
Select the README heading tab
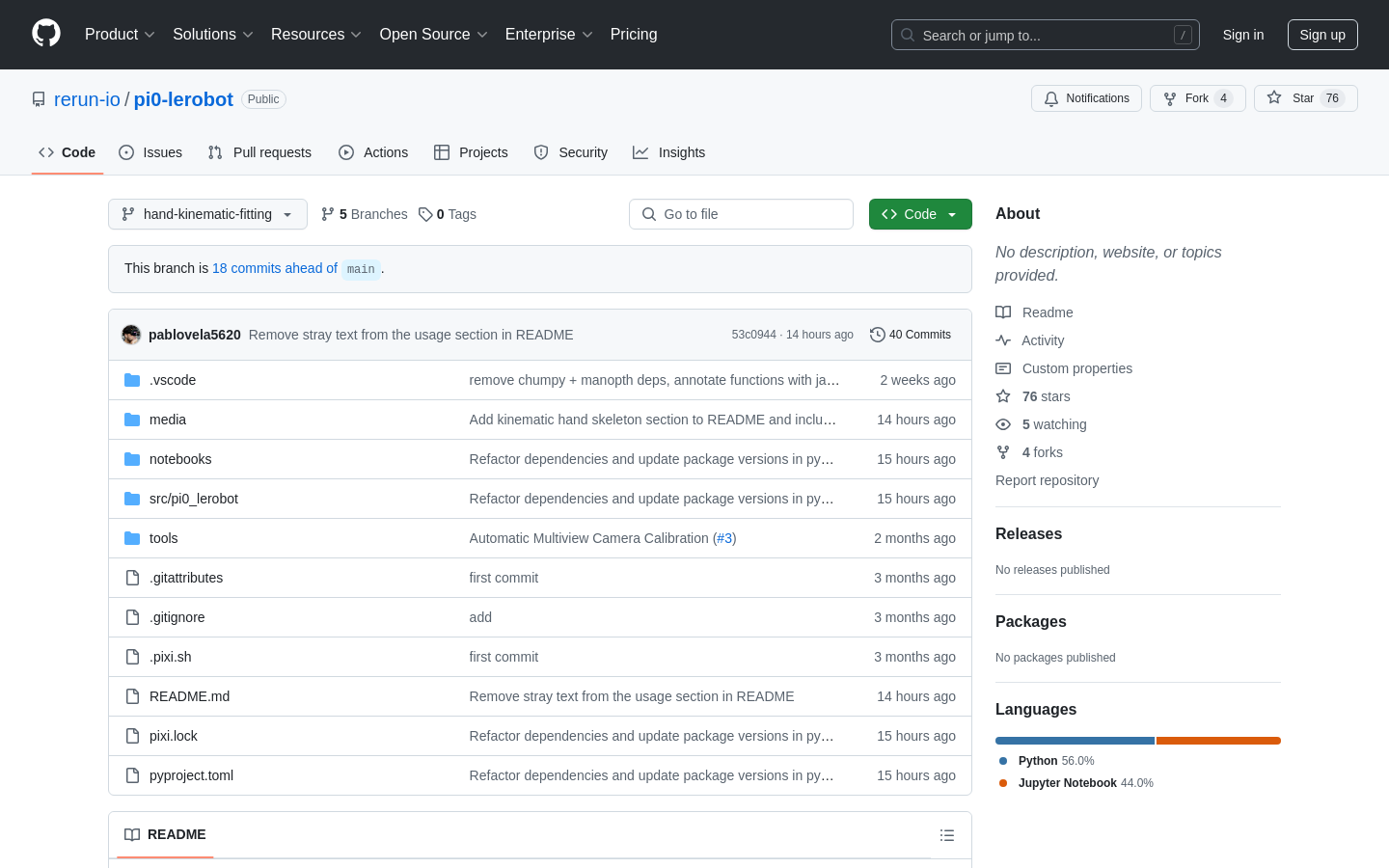[x=165, y=834]
